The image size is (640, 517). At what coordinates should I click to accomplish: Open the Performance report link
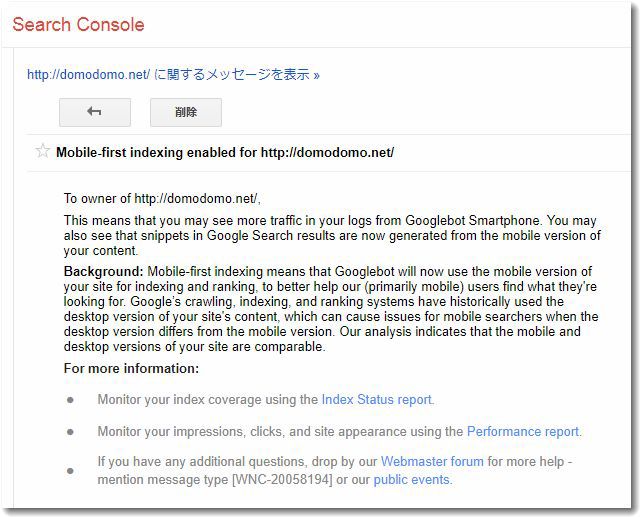click(522, 431)
